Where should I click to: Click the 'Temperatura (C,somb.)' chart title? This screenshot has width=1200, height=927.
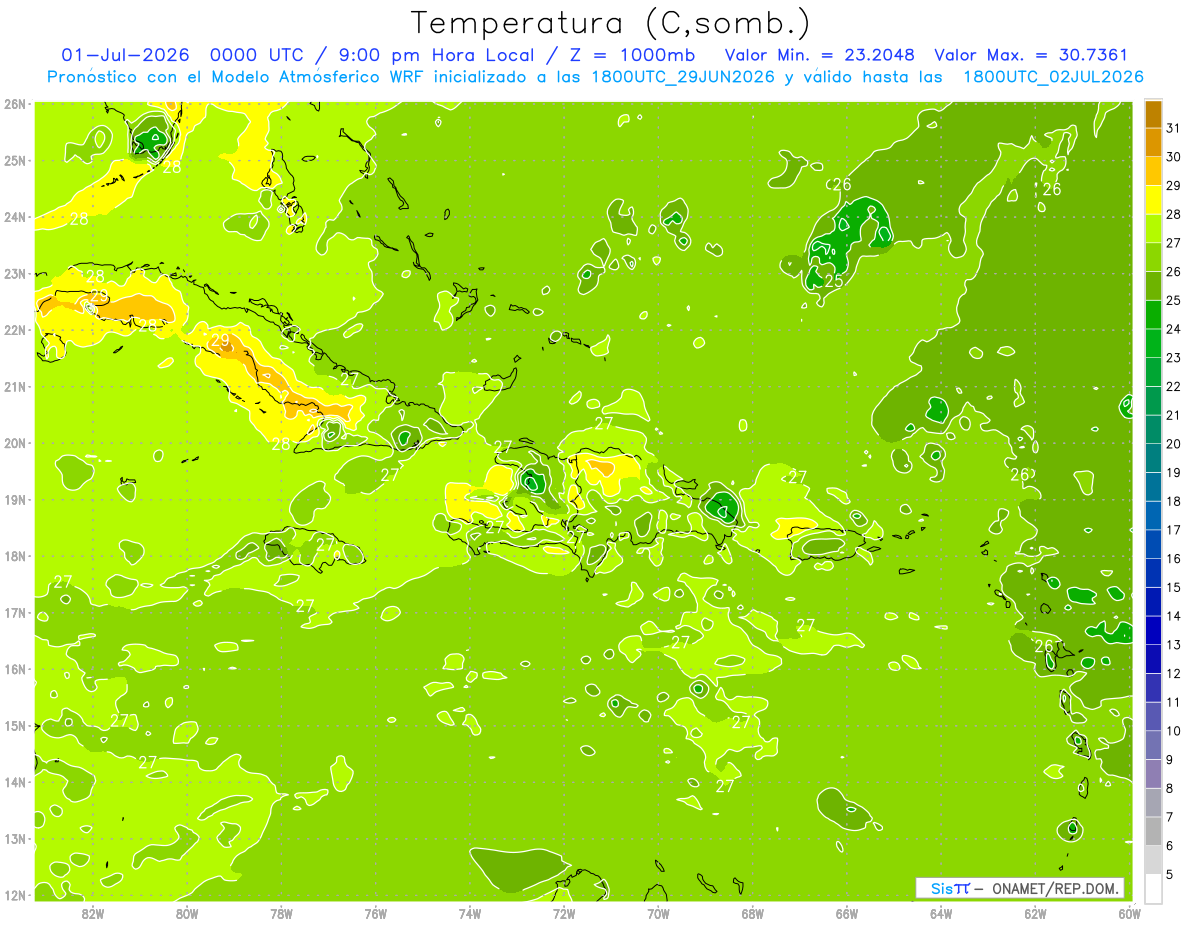click(x=611, y=23)
